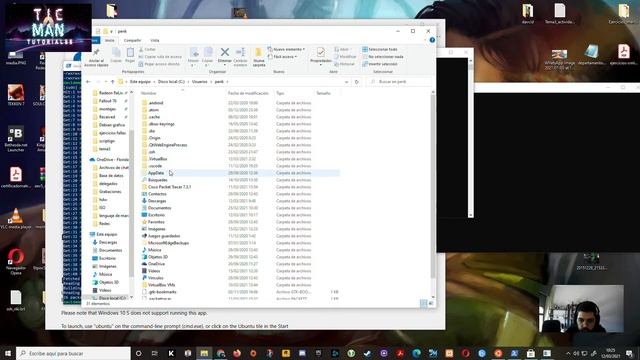Select the VirtualBox VMs folder
This screenshot has width=640, height=360.
point(161,285)
